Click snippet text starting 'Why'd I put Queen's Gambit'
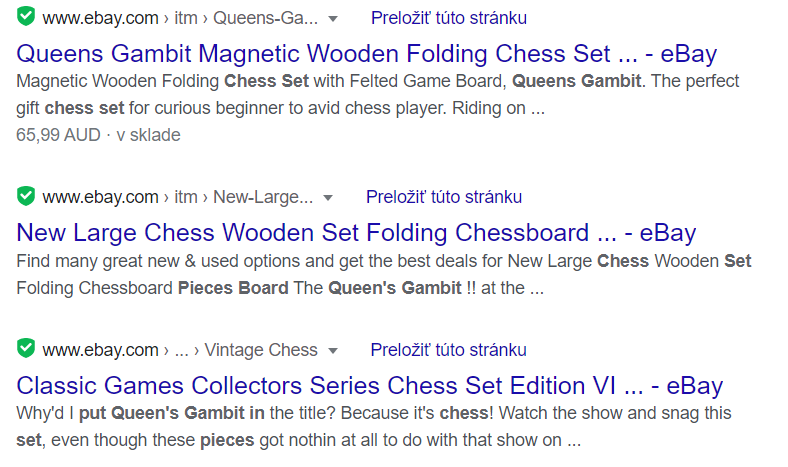Screen dimensions: 788x467 (373, 426)
